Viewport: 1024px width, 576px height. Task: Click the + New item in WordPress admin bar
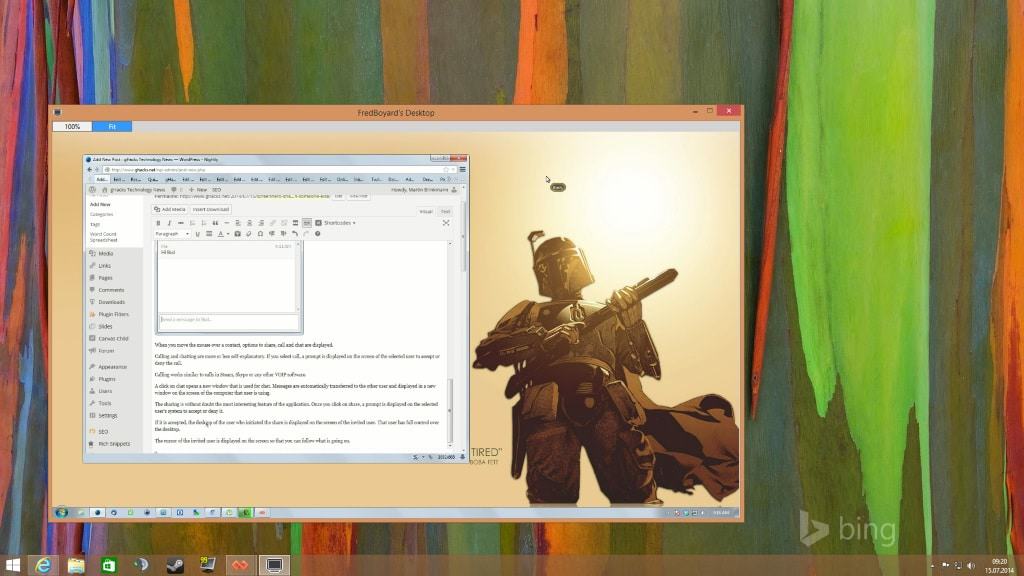click(198, 190)
